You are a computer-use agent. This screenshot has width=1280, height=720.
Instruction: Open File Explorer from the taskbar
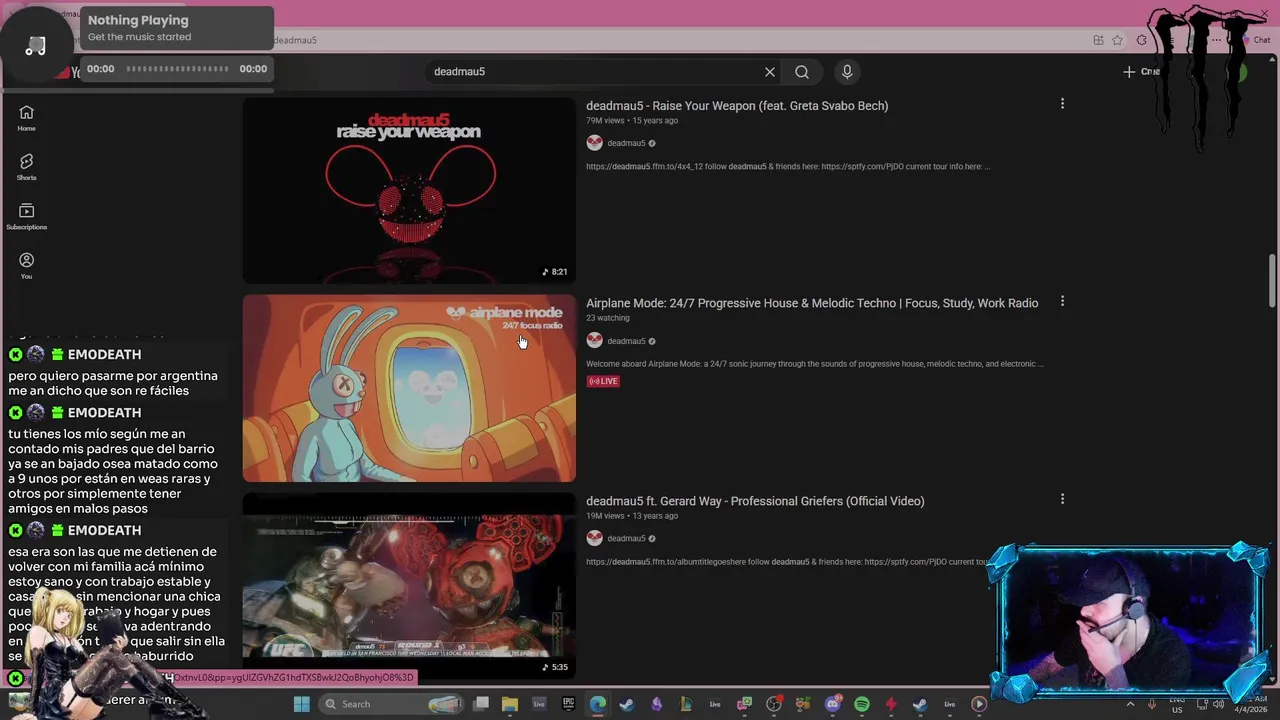(x=509, y=704)
